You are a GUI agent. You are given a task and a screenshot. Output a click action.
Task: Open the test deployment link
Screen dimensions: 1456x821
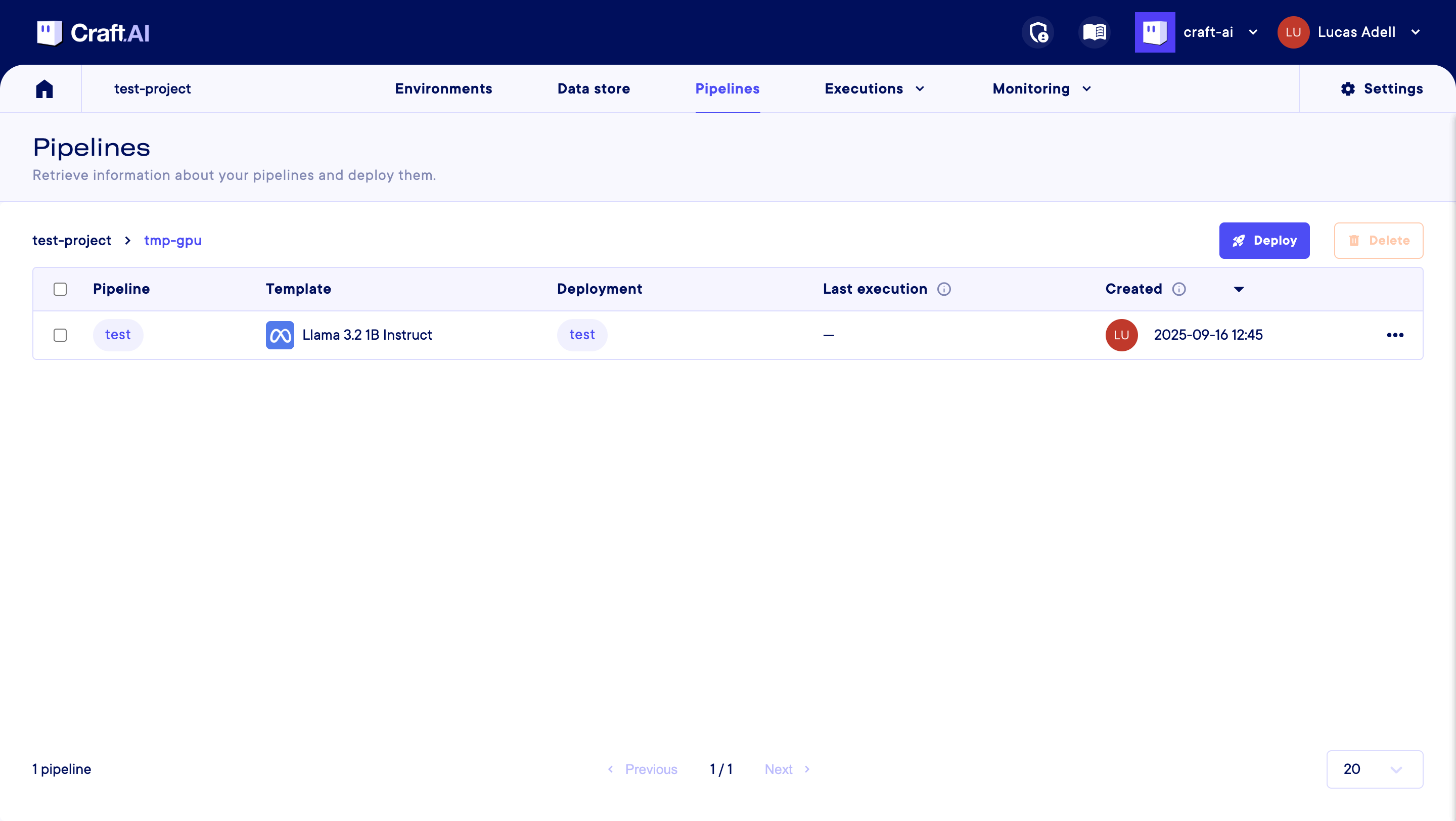(x=581, y=335)
